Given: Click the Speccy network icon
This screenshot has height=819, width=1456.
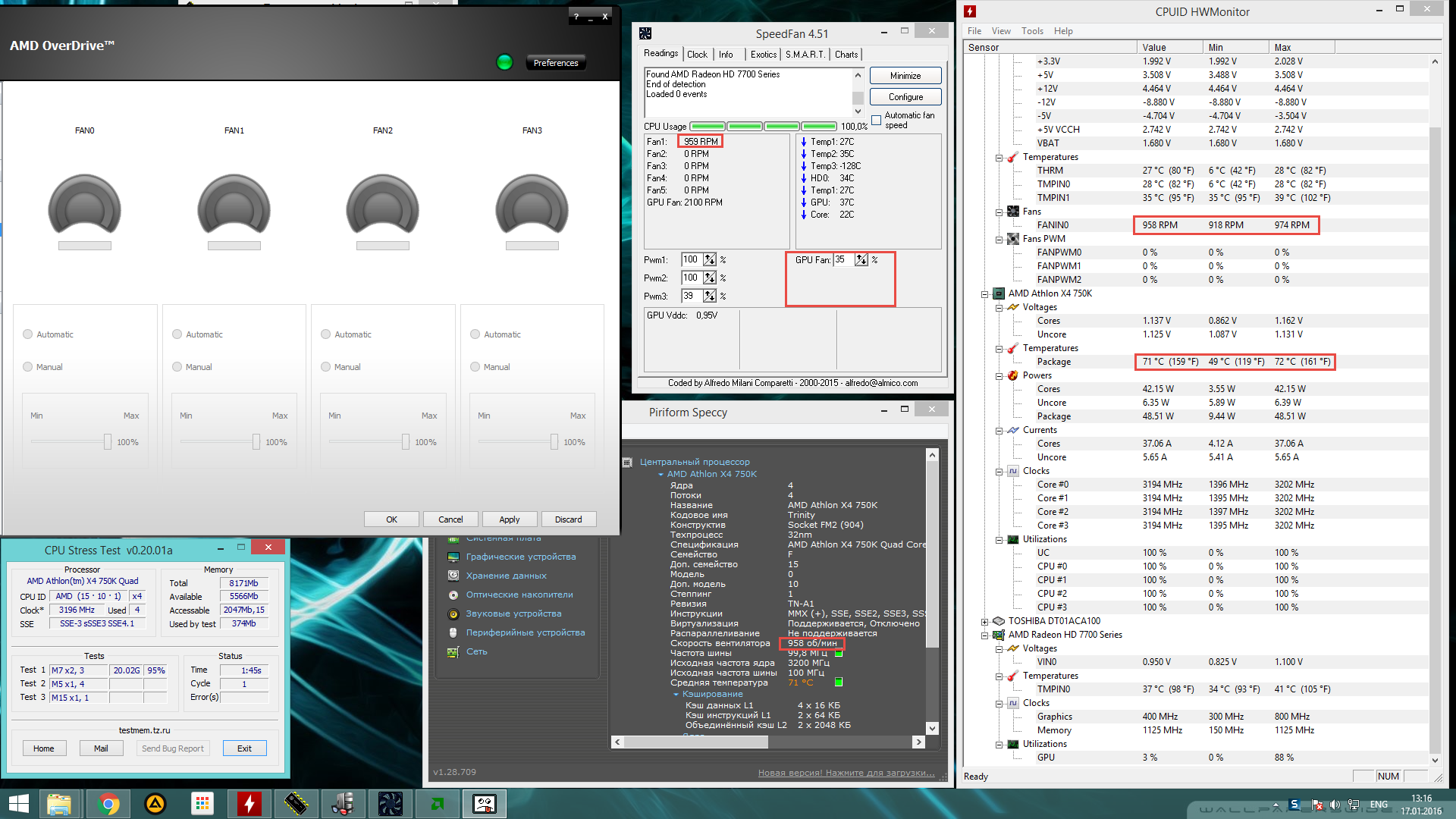Looking at the screenshot, I should pos(453,651).
